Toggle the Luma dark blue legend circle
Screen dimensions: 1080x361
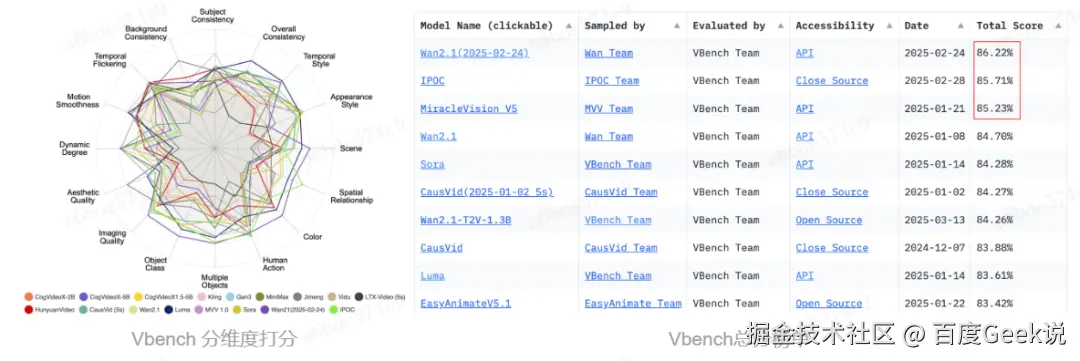(x=169, y=309)
